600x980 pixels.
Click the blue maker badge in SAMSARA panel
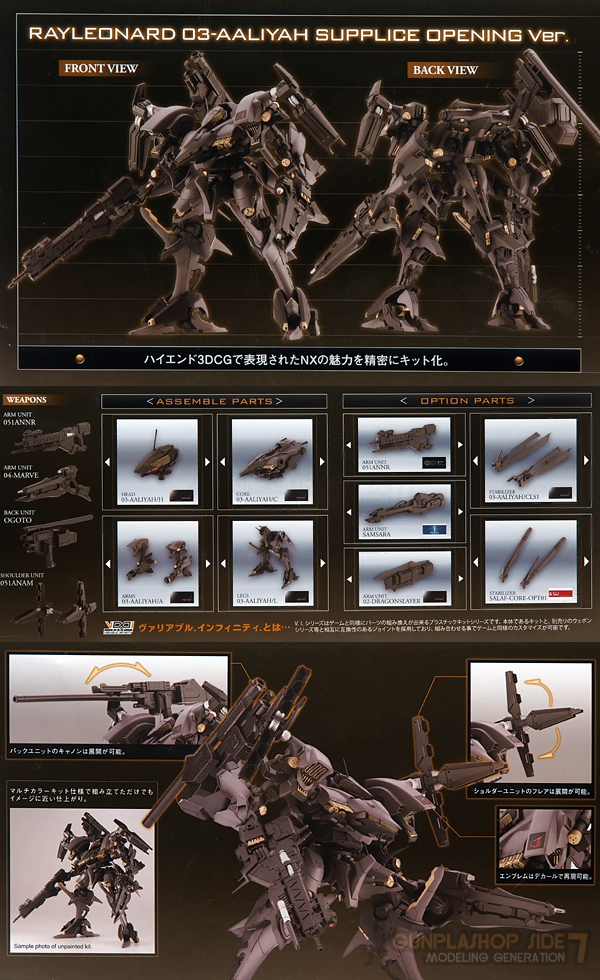(x=435, y=530)
